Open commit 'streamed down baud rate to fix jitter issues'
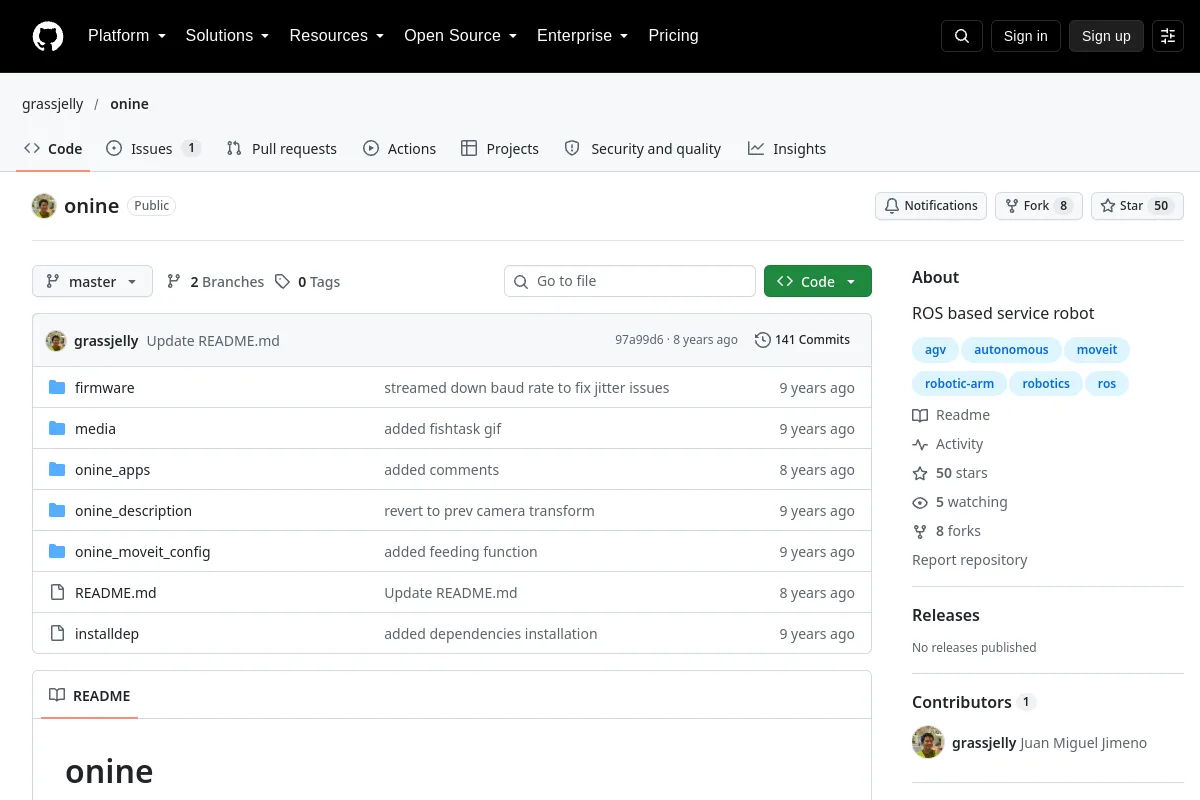 tap(527, 388)
